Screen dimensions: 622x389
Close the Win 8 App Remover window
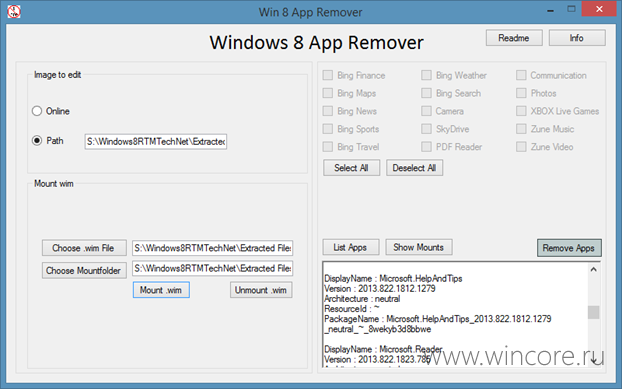(x=599, y=9)
